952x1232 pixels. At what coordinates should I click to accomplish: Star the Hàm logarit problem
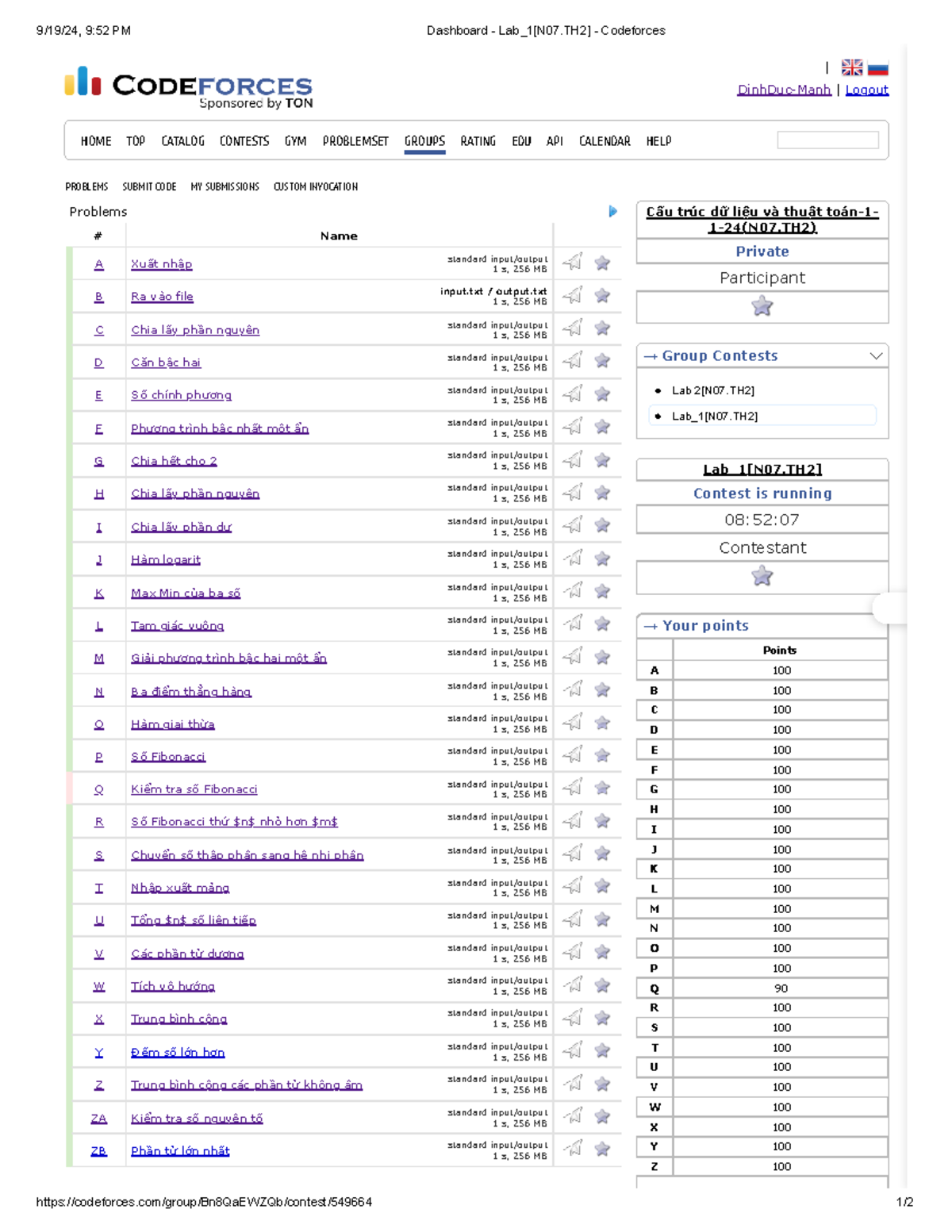[602, 558]
